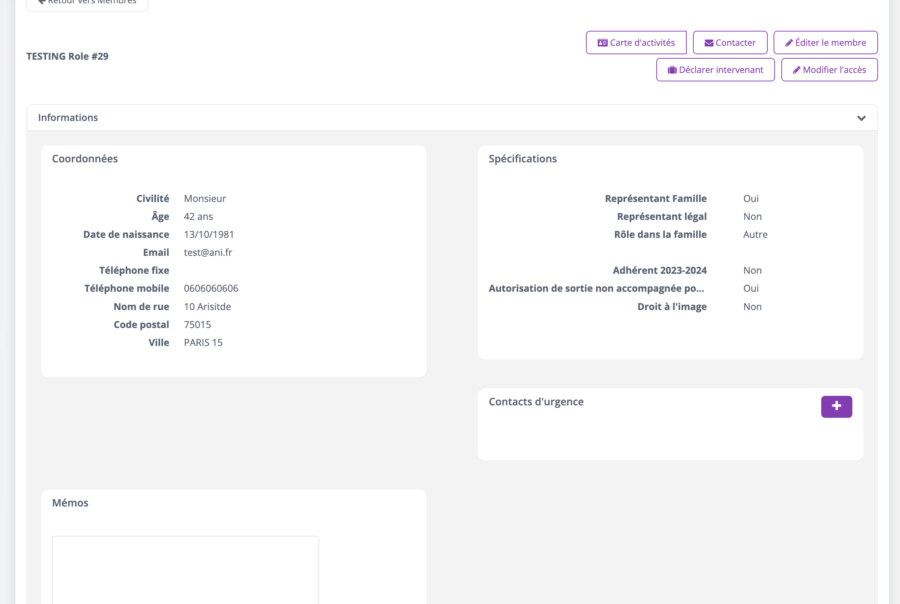Screen dimensions: 900x604
Task: Click the Mémos heading
Action: pos(70,503)
